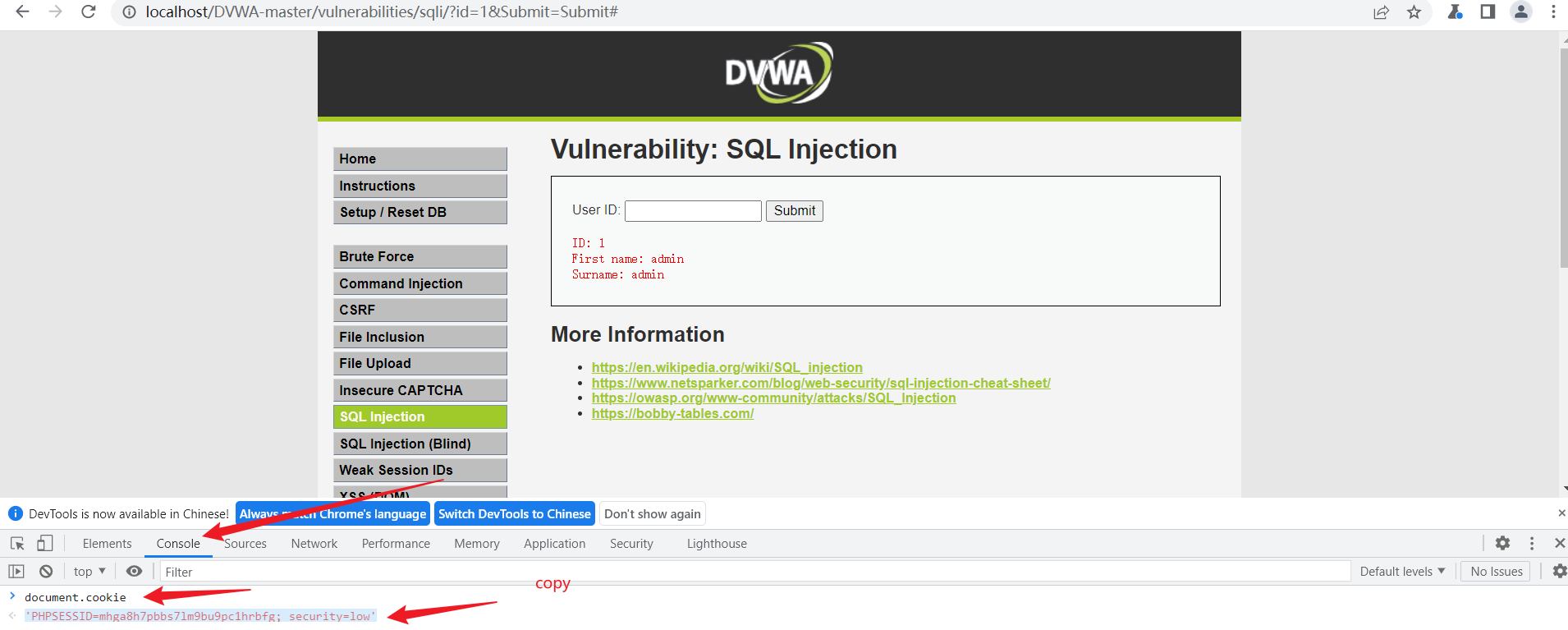Clear the console with the ban icon
The image size is (1568, 630).
click(x=46, y=572)
